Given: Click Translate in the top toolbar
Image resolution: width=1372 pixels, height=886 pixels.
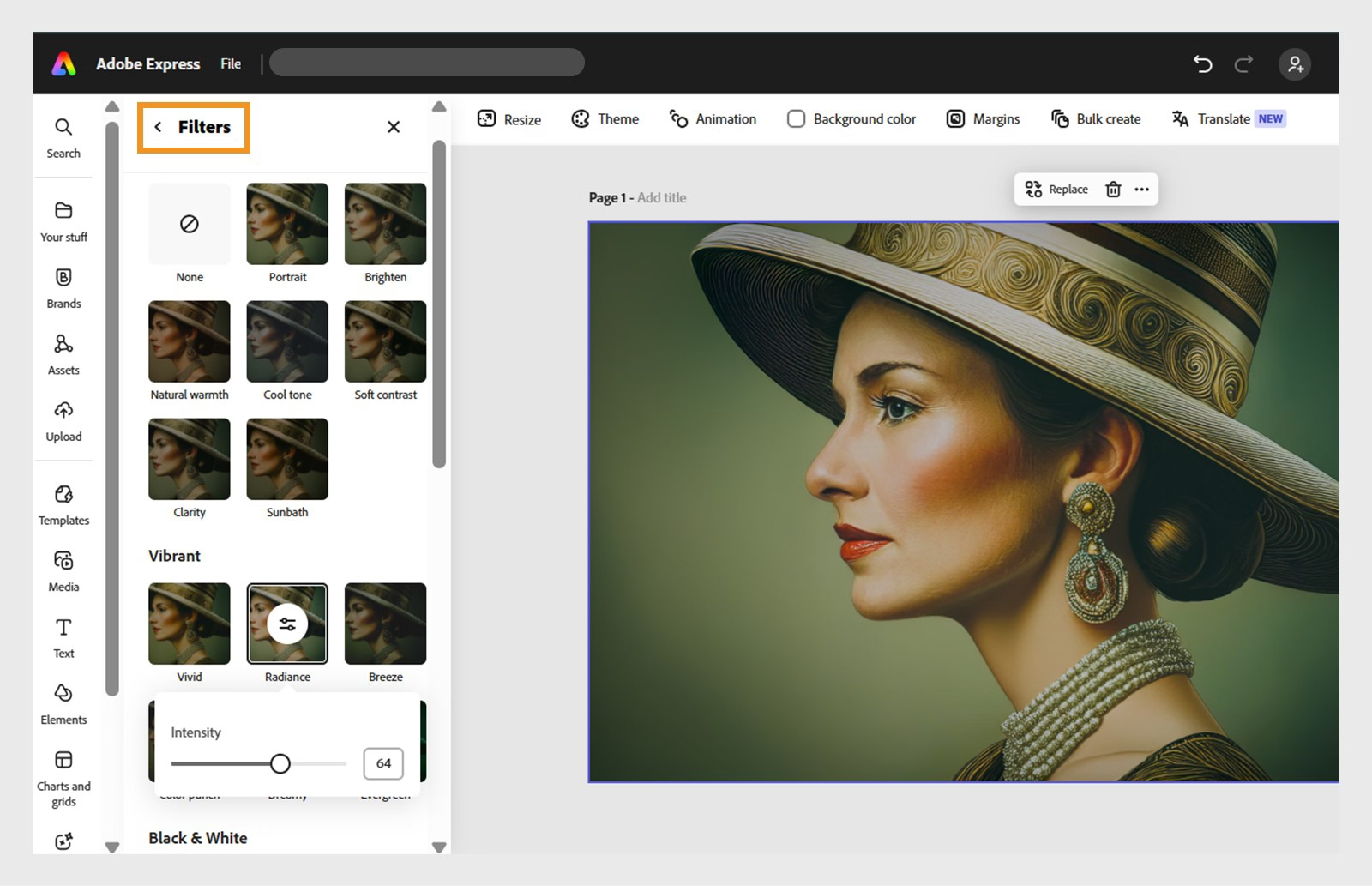Looking at the screenshot, I should (x=1225, y=118).
